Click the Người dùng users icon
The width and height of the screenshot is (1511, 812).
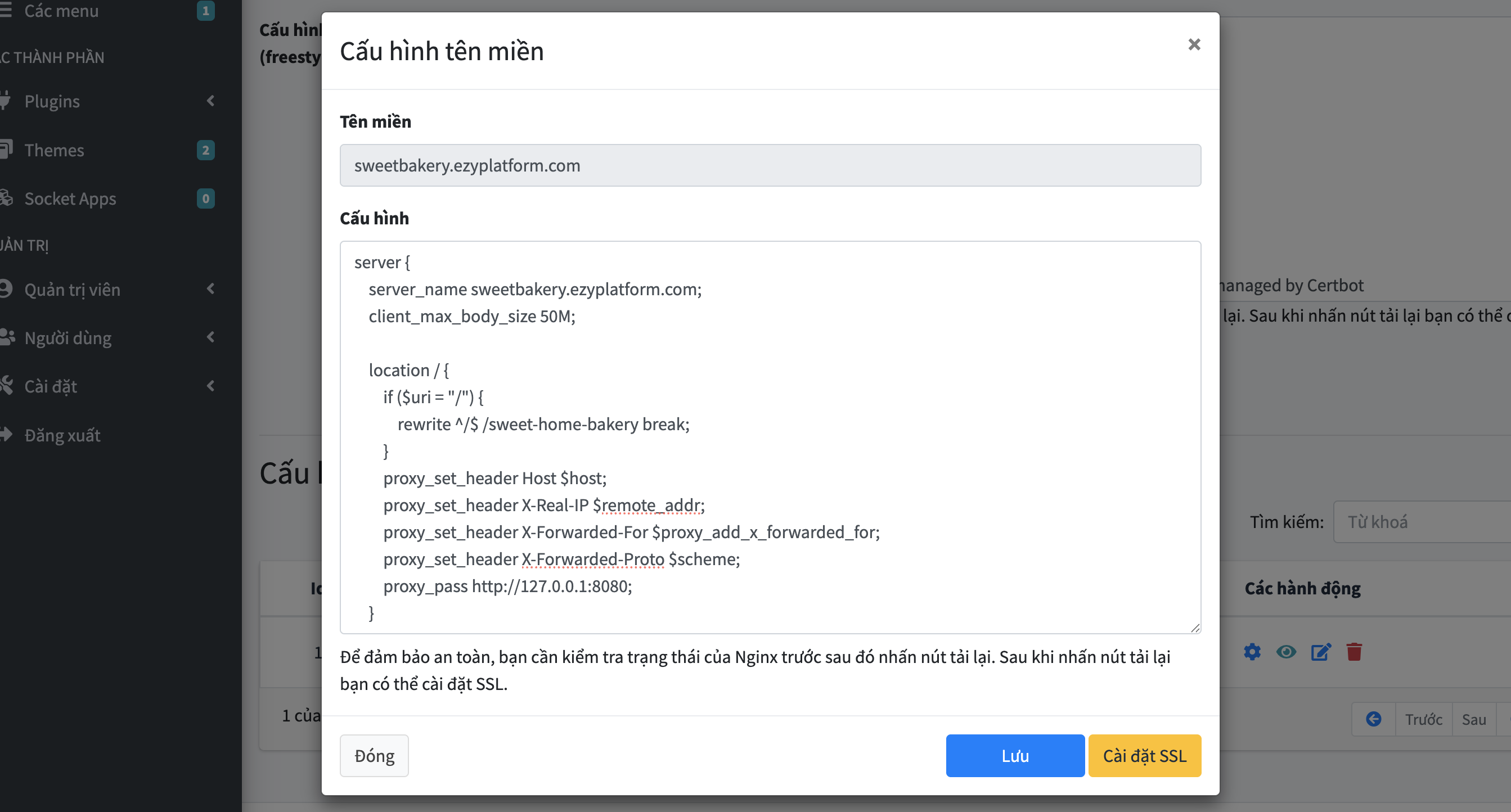(x=6, y=336)
